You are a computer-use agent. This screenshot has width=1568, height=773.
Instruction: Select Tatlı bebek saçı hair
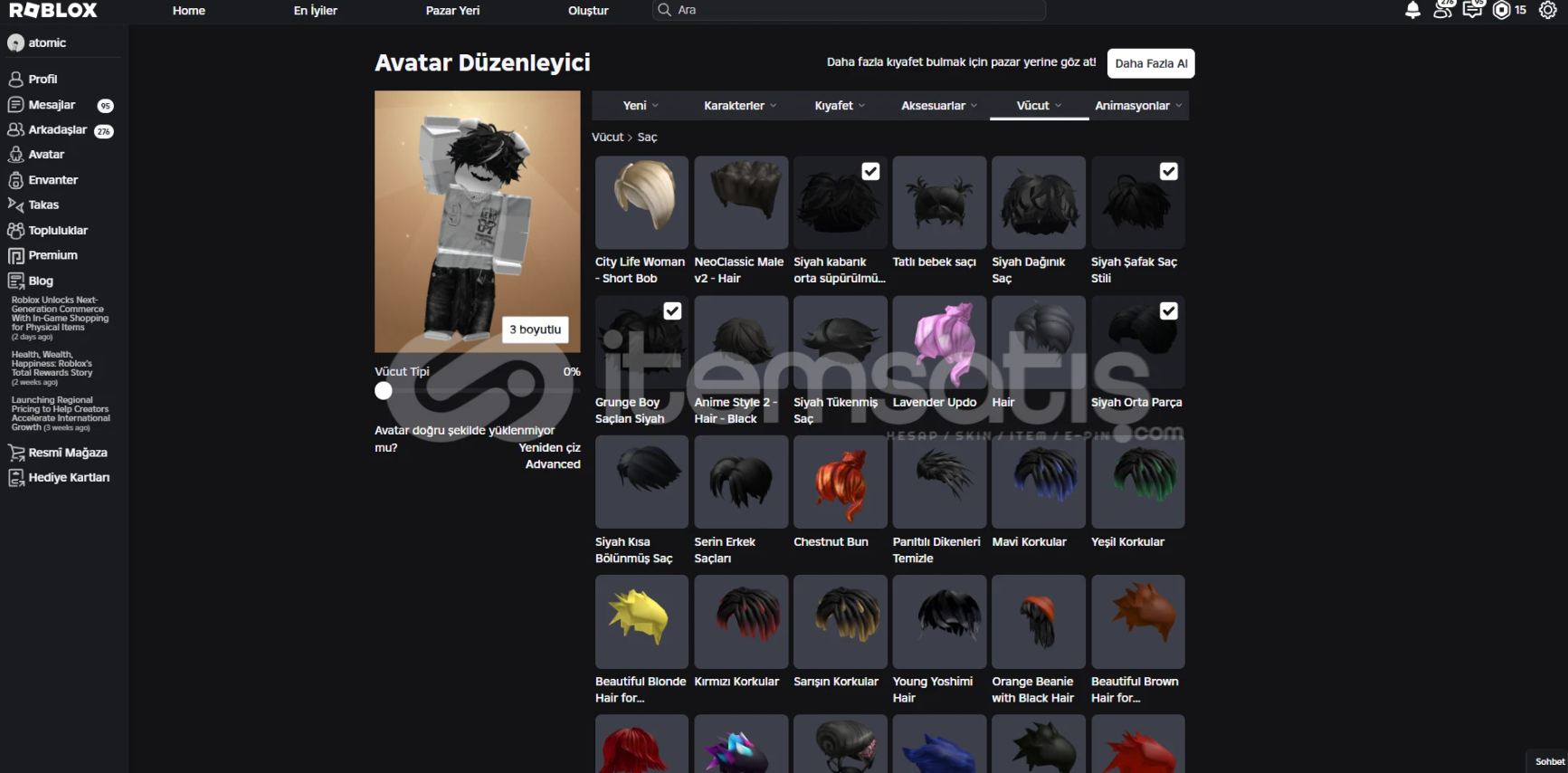click(x=939, y=202)
